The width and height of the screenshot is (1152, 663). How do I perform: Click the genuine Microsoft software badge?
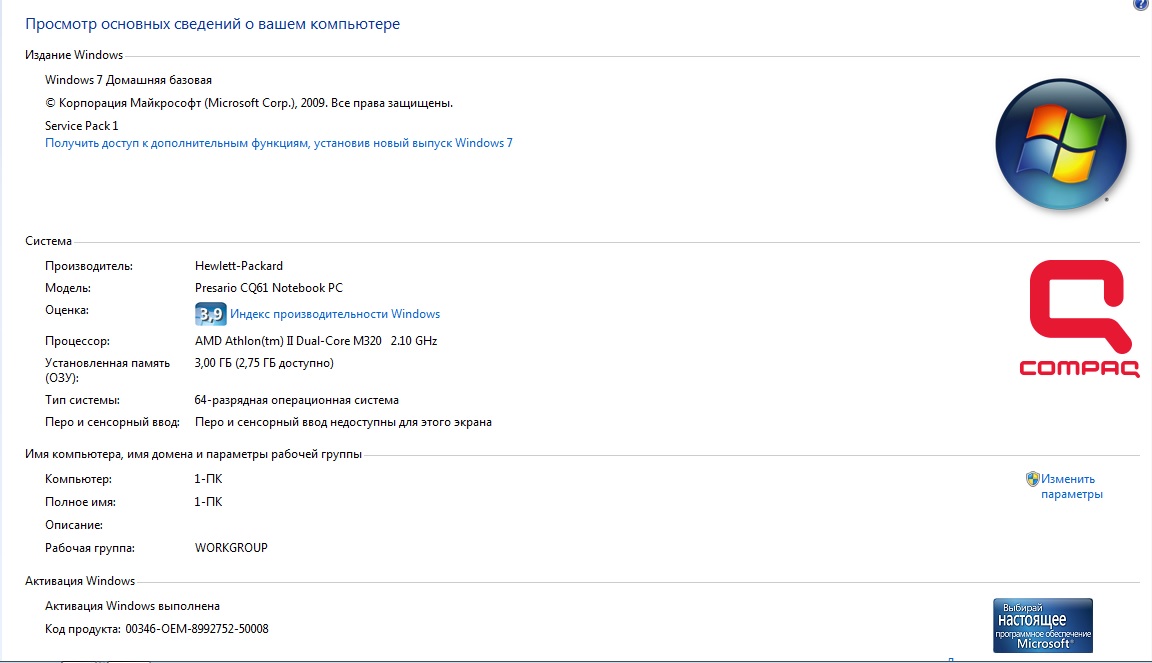click(1042, 625)
